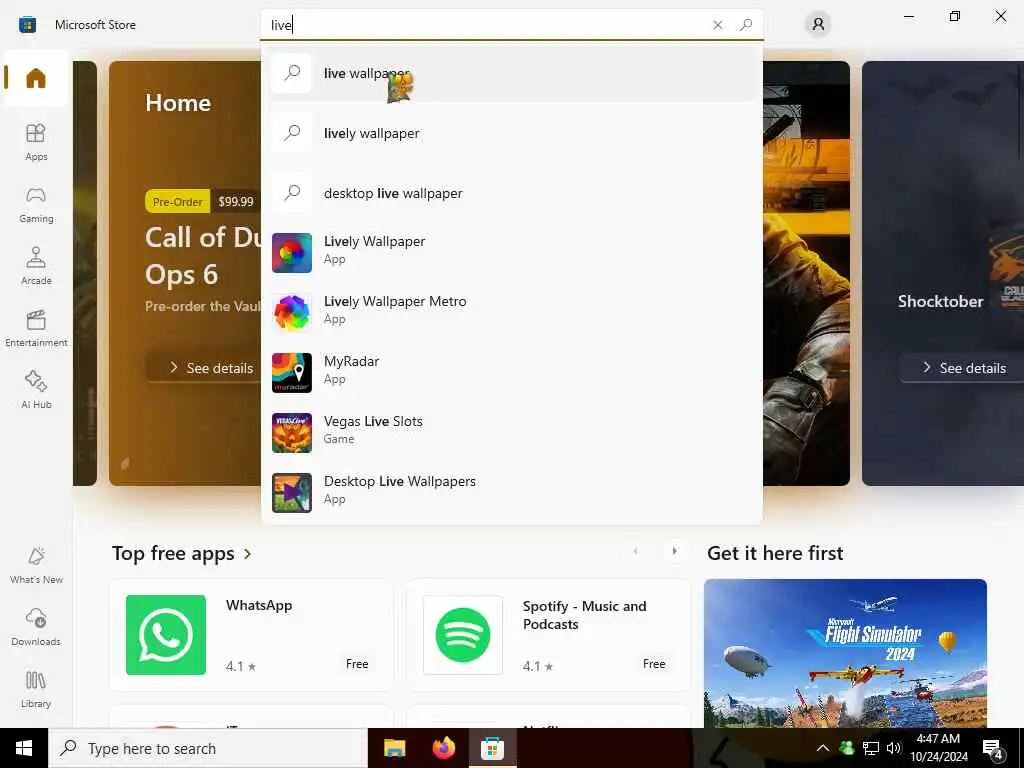Click the $99.99 price tag

236,202
